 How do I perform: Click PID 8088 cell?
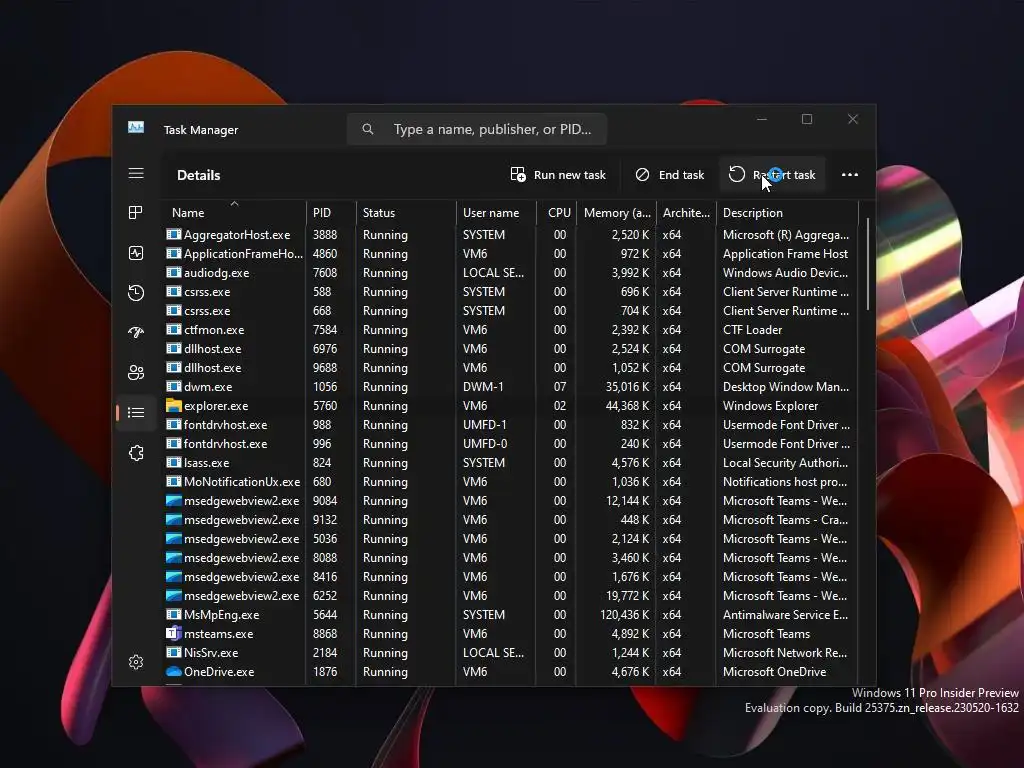pos(325,558)
